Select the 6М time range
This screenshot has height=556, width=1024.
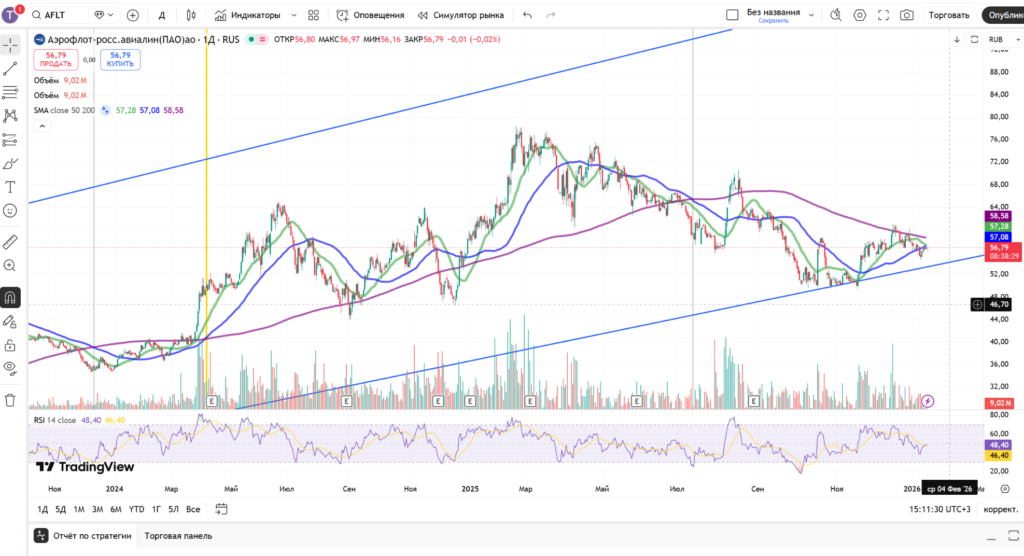[x=116, y=509]
